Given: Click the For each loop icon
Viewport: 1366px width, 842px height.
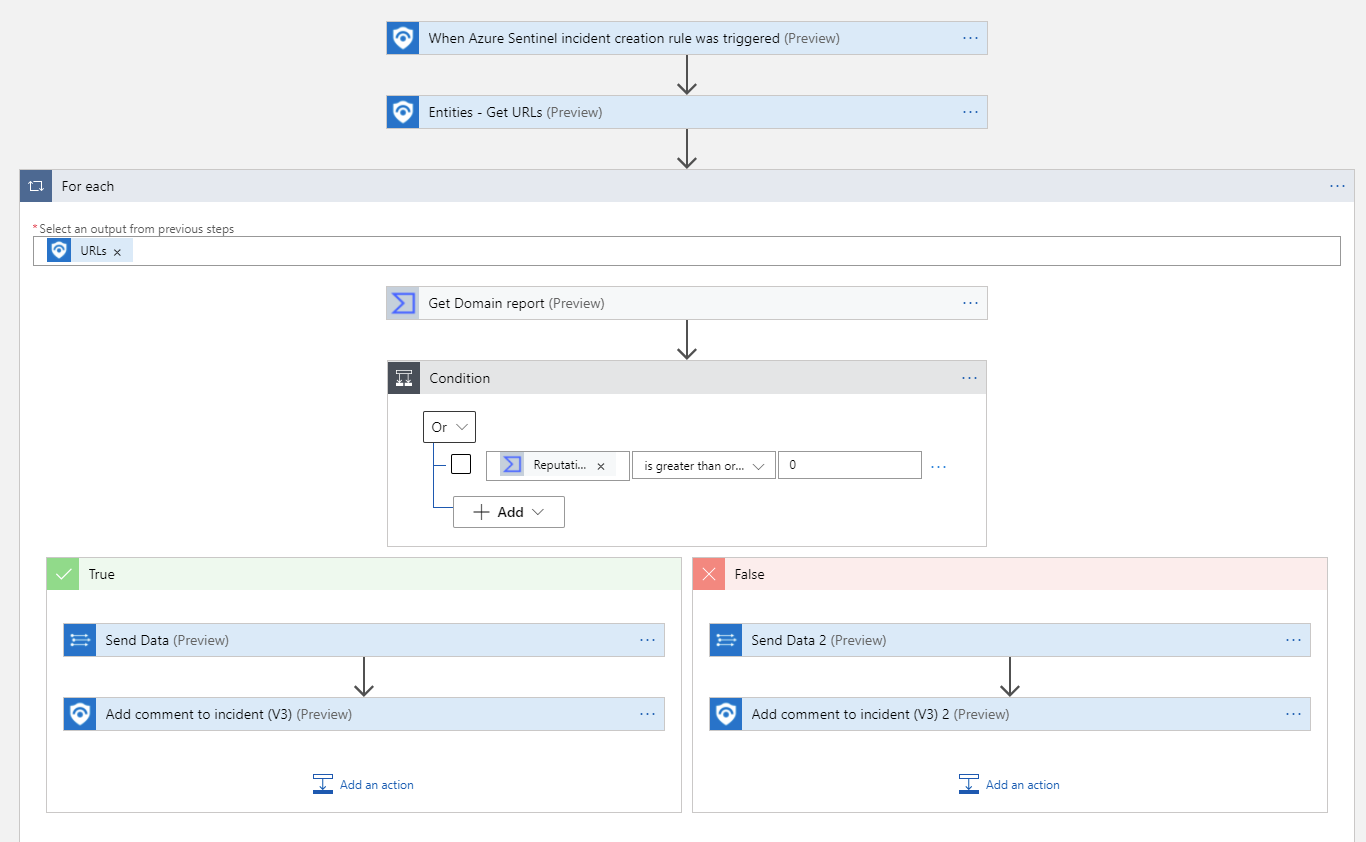Looking at the screenshot, I should point(36,186).
